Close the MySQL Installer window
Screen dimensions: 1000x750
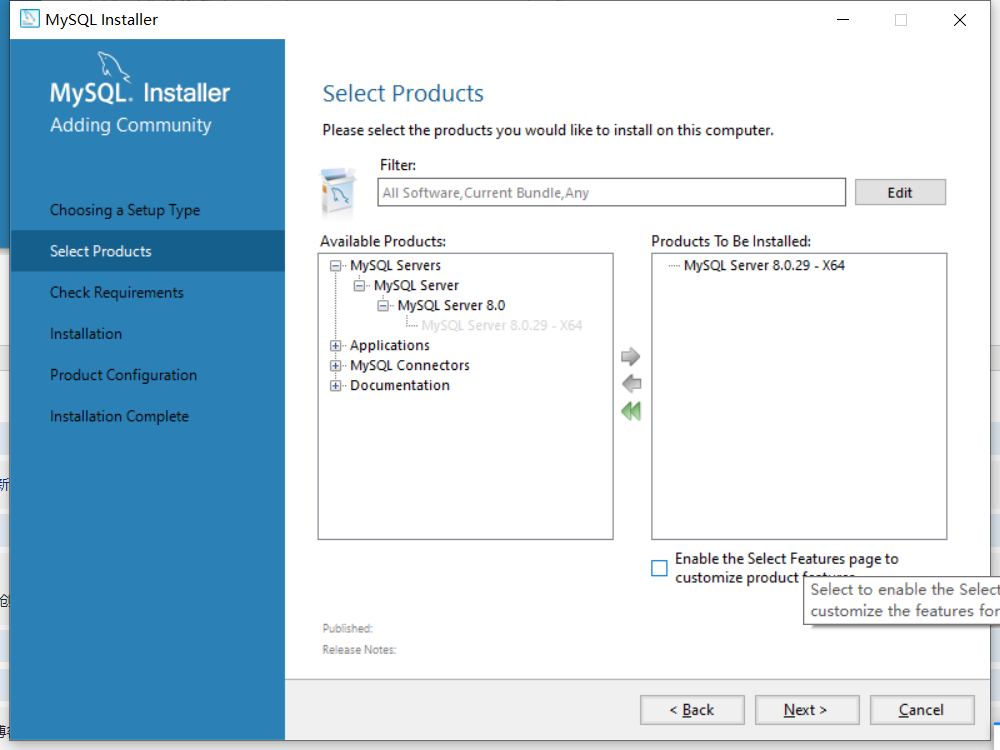click(960, 20)
